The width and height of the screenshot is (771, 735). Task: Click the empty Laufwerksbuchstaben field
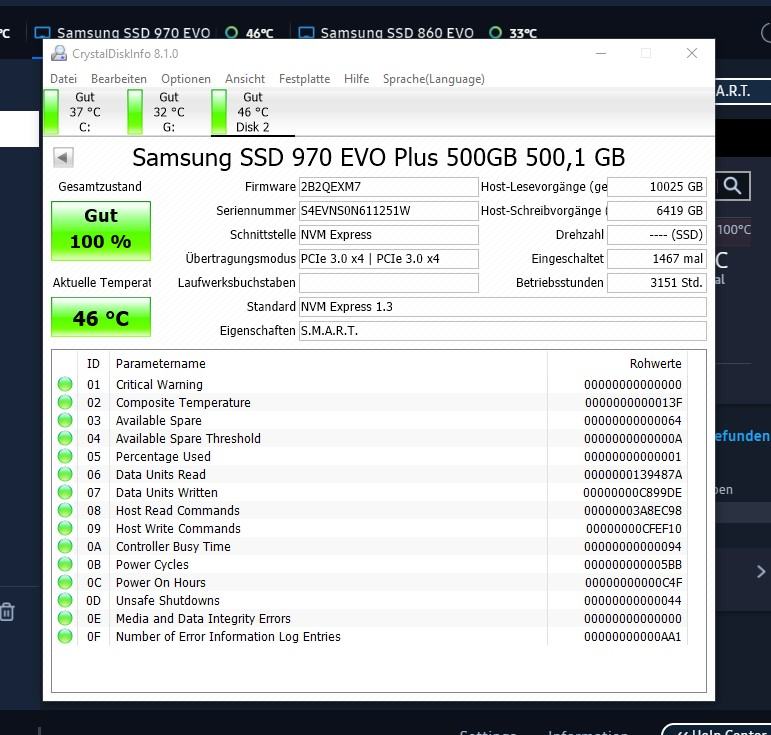388,283
